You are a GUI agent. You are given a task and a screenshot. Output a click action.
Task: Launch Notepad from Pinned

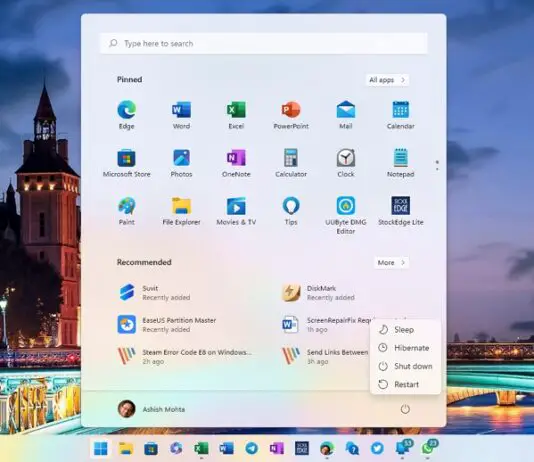[x=400, y=163]
